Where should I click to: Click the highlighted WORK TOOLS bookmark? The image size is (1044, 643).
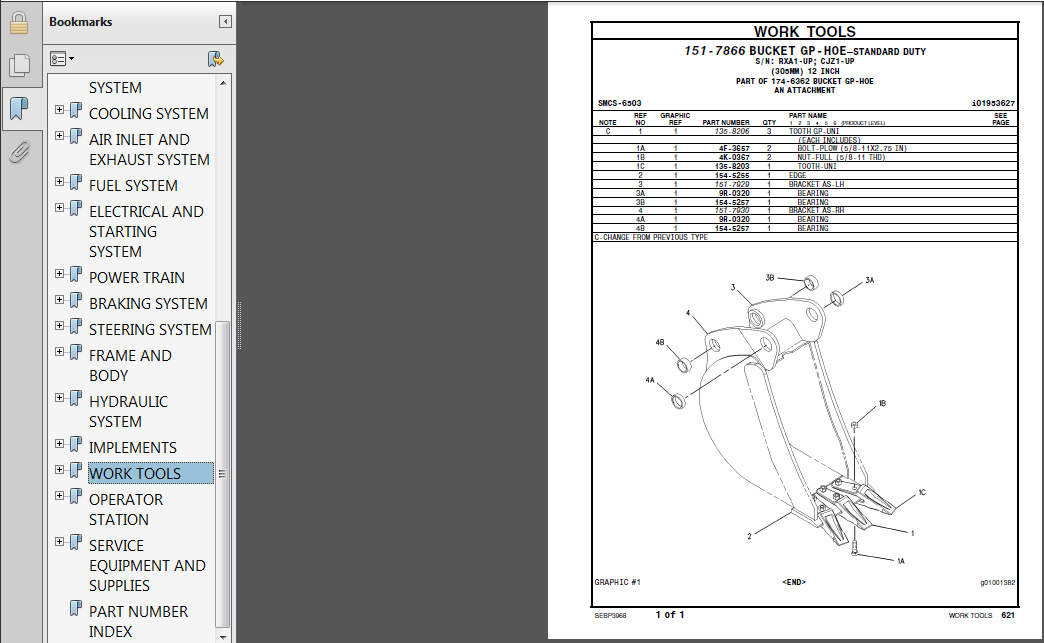[150, 473]
